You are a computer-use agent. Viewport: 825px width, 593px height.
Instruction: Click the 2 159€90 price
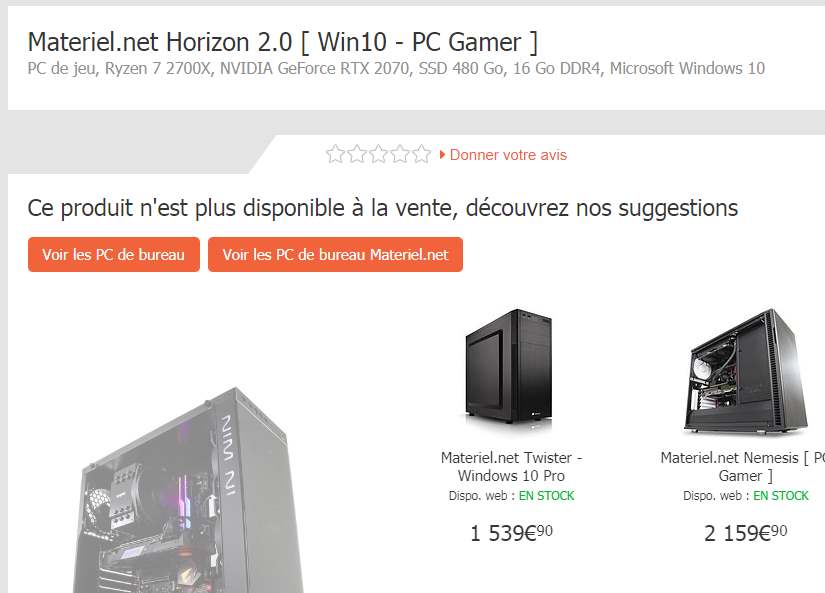(x=746, y=533)
